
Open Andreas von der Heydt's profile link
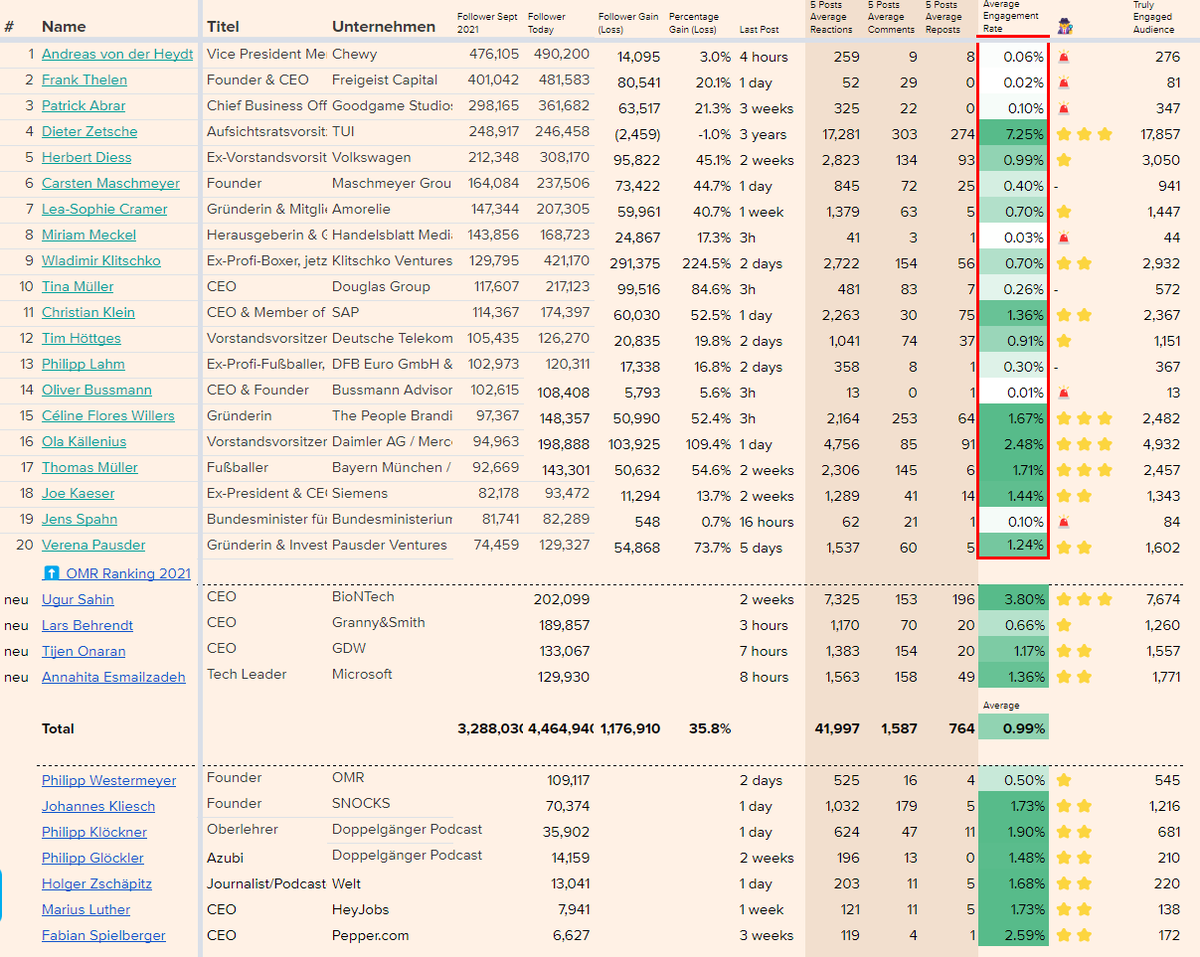point(117,54)
